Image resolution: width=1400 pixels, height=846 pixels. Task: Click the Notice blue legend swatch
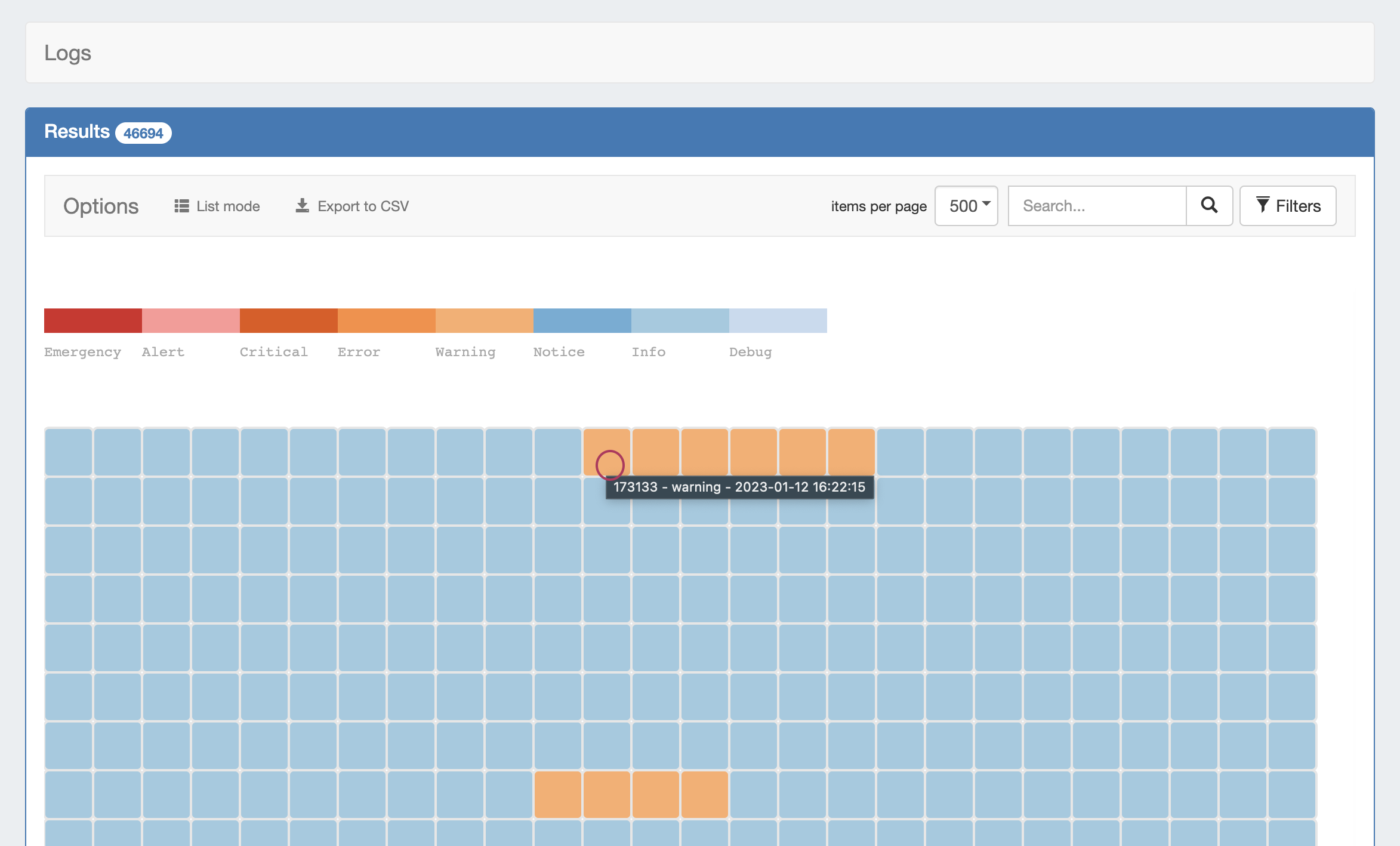coord(582,320)
